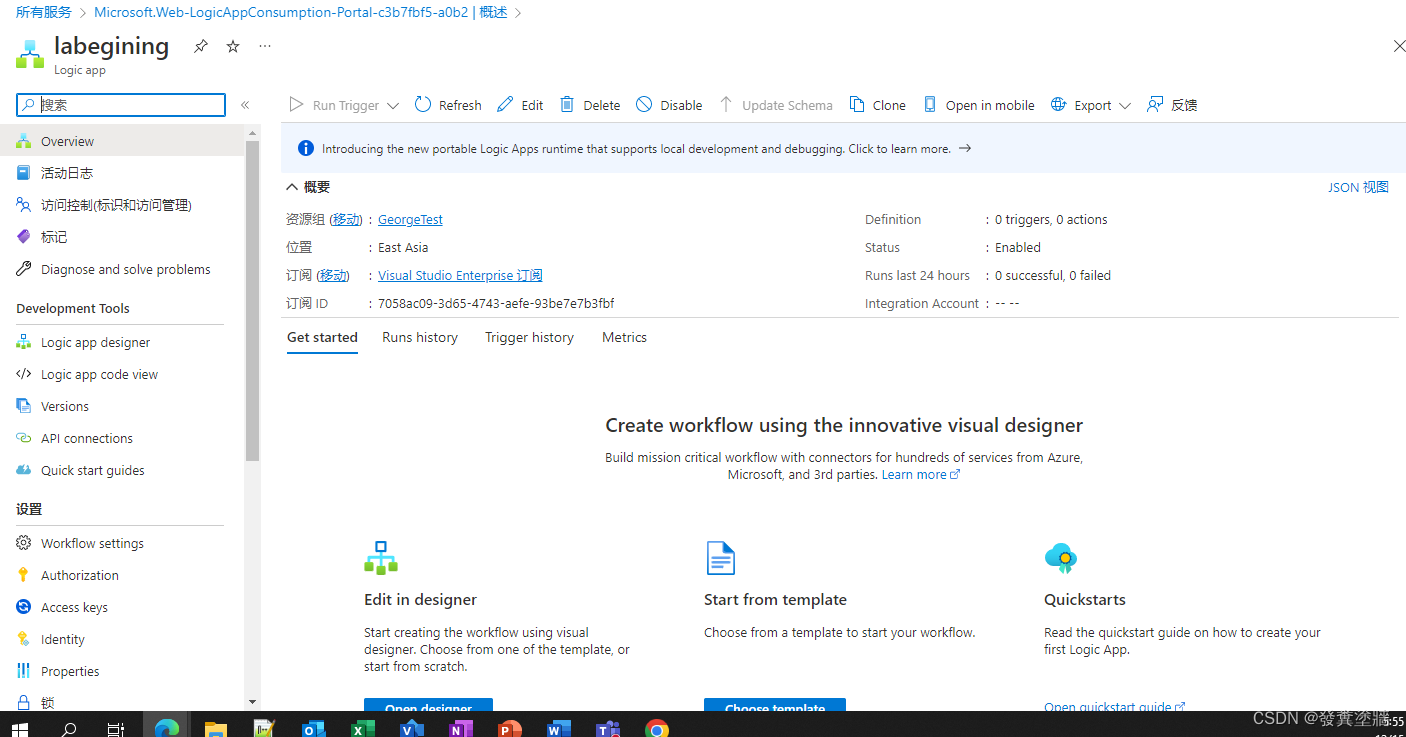Viewport: 1406px width, 737px height.
Task: Clone the logic app
Action: coord(878,105)
